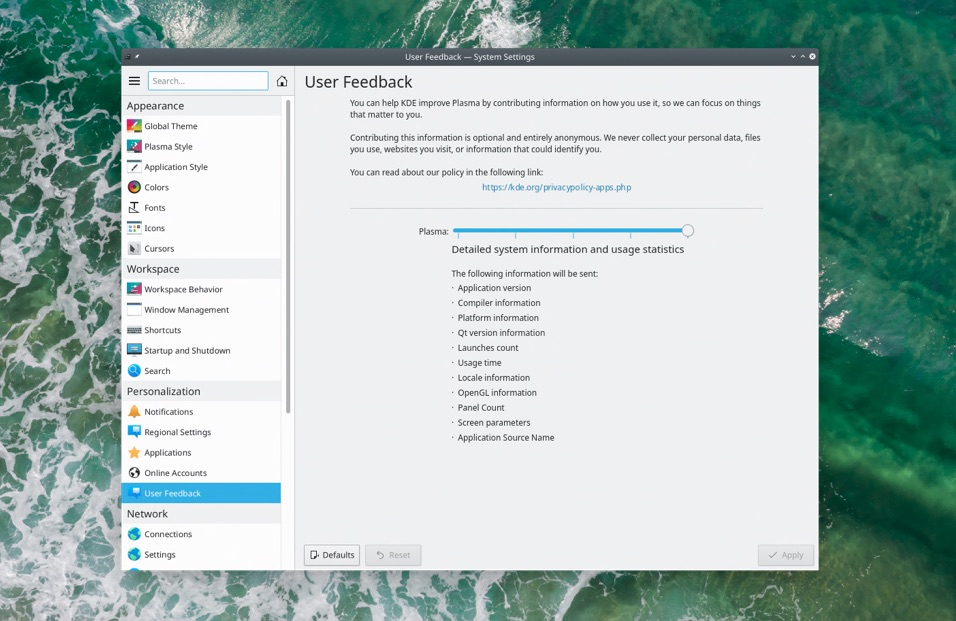
Task: Go to Fonts settings
Action: coord(154,208)
